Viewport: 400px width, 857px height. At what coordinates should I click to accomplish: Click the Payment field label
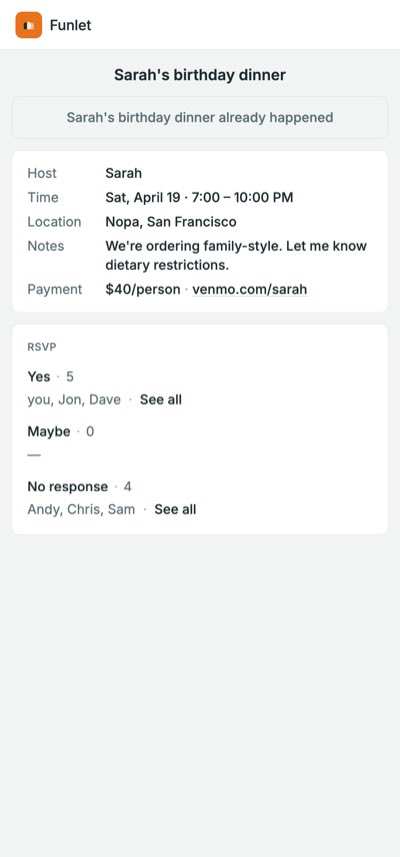point(55,289)
